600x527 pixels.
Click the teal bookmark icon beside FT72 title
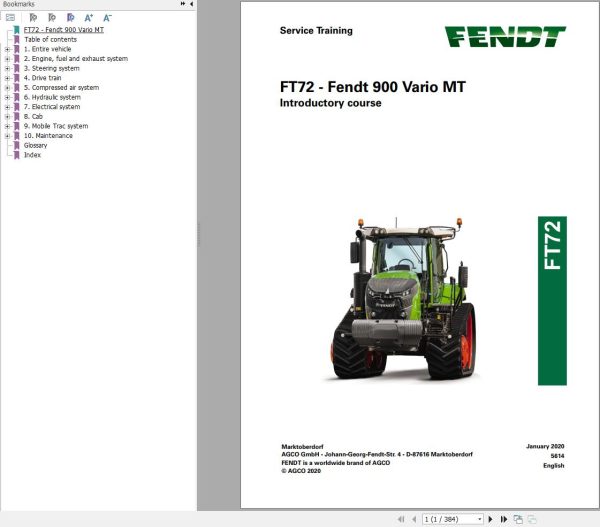16,29
